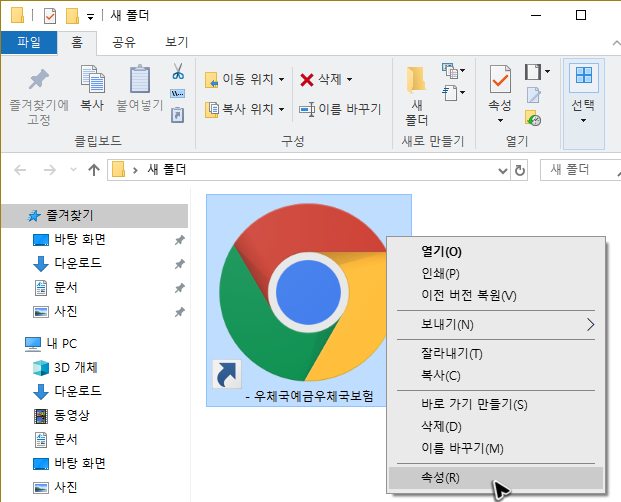The image size is (621, 502).
Task: Click the Edit icon in 열기 group
Action: click(533, 95)
